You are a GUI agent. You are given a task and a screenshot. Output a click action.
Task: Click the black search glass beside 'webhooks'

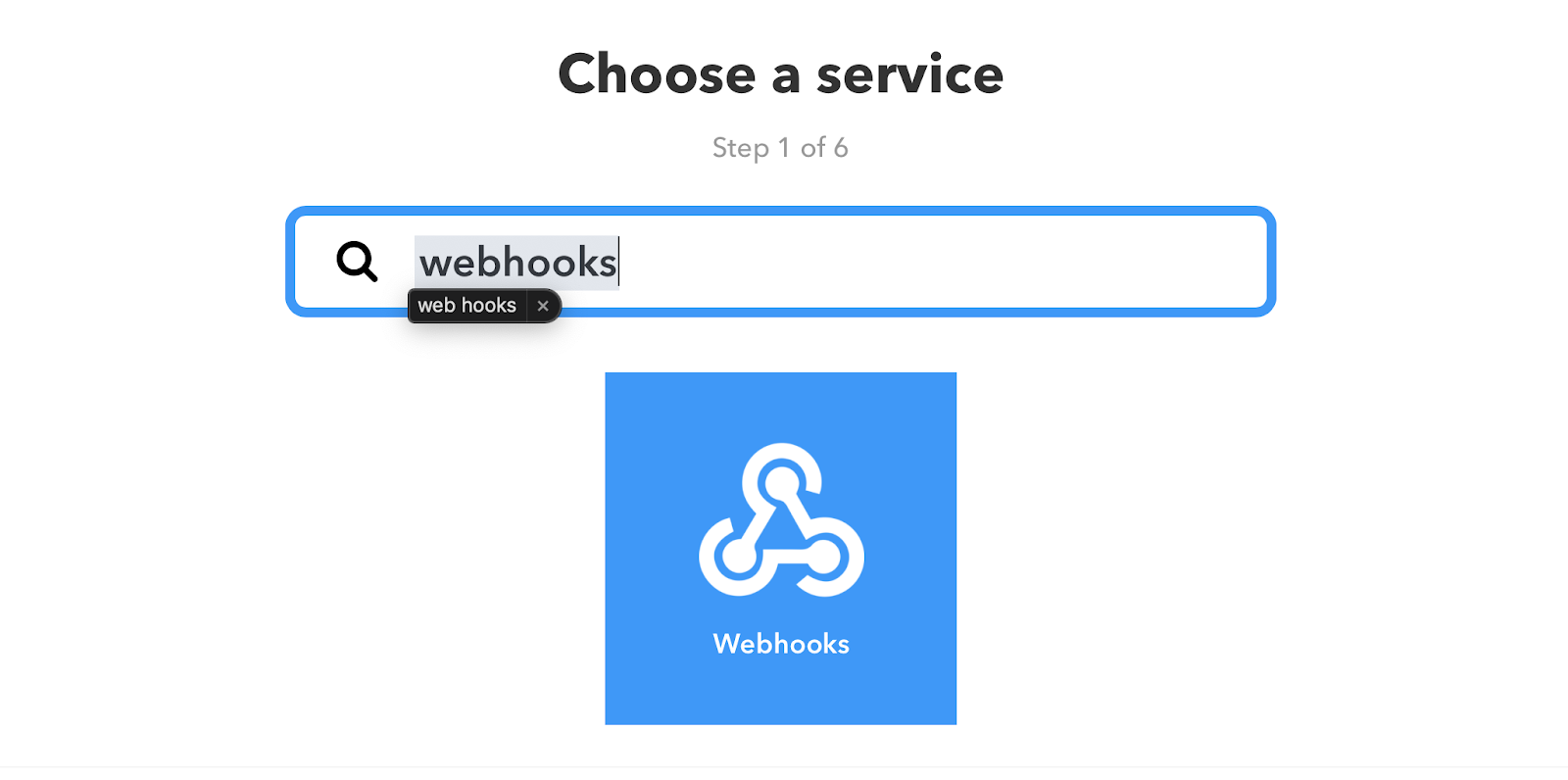coord(357,262)
